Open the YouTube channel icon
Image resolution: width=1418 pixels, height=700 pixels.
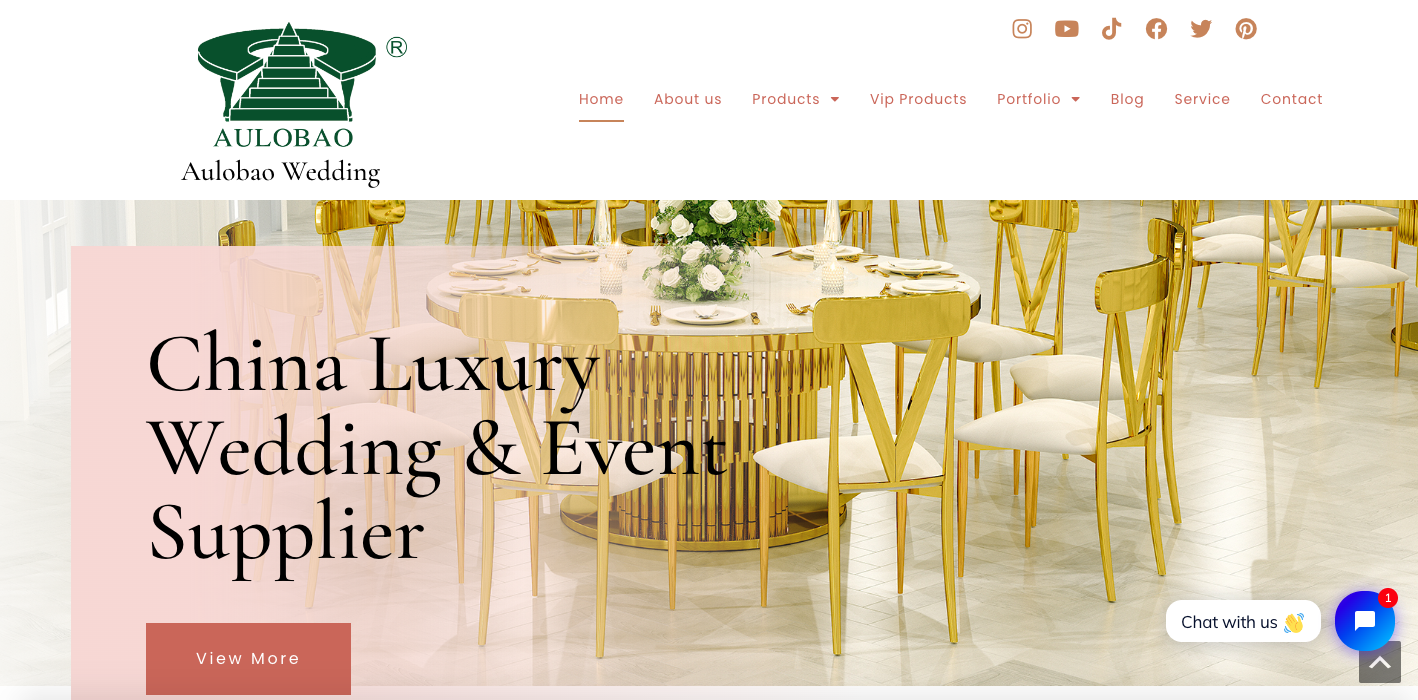pyautogui.click(x=1067, y=29)
